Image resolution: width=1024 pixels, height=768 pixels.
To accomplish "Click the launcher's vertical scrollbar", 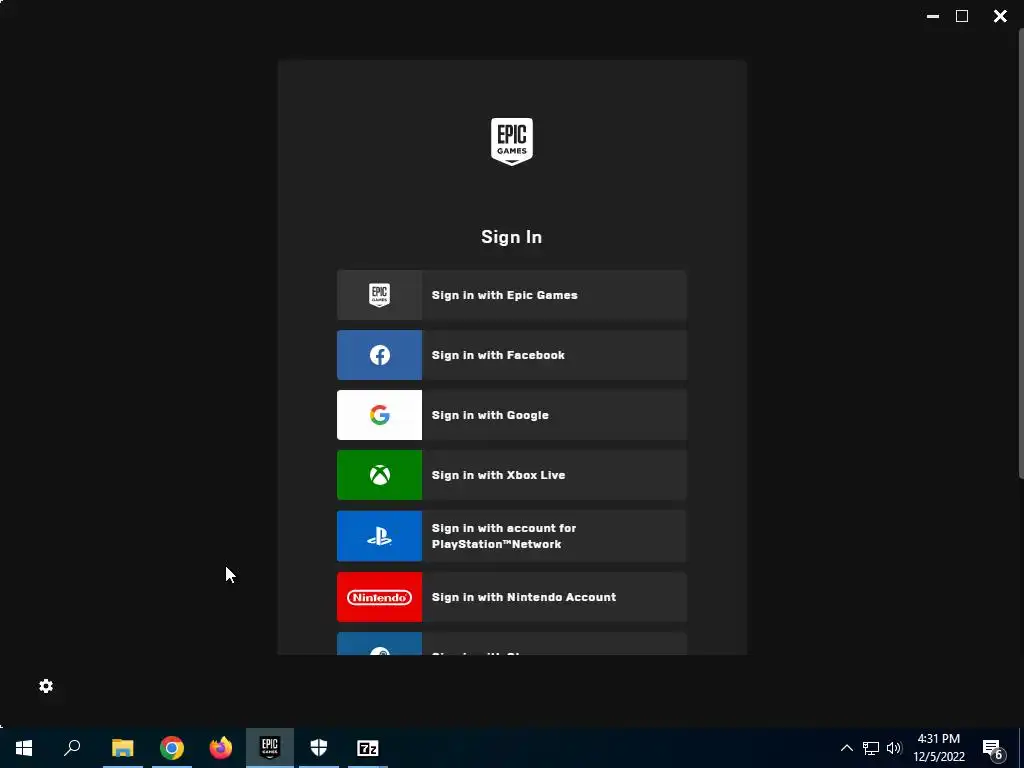I will click(1020, 253).
